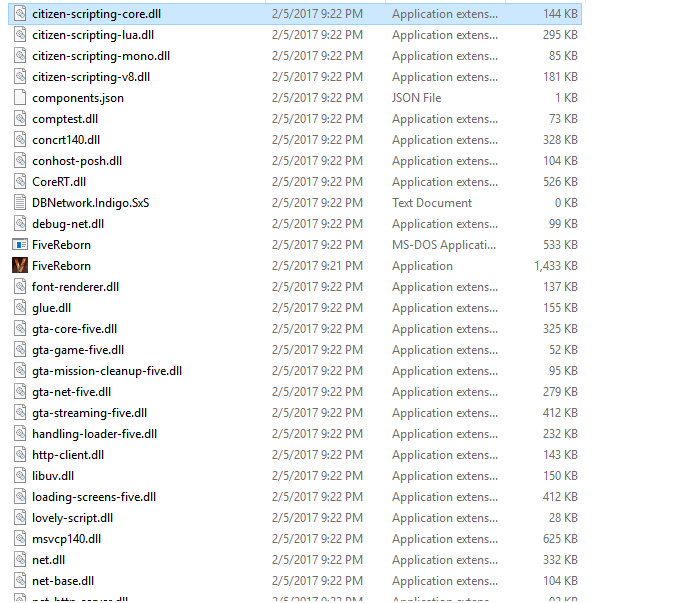This screenshot has width=700, height=603.
Task: Select the libuv.dll file name
Action: click(x=53, y=476)
